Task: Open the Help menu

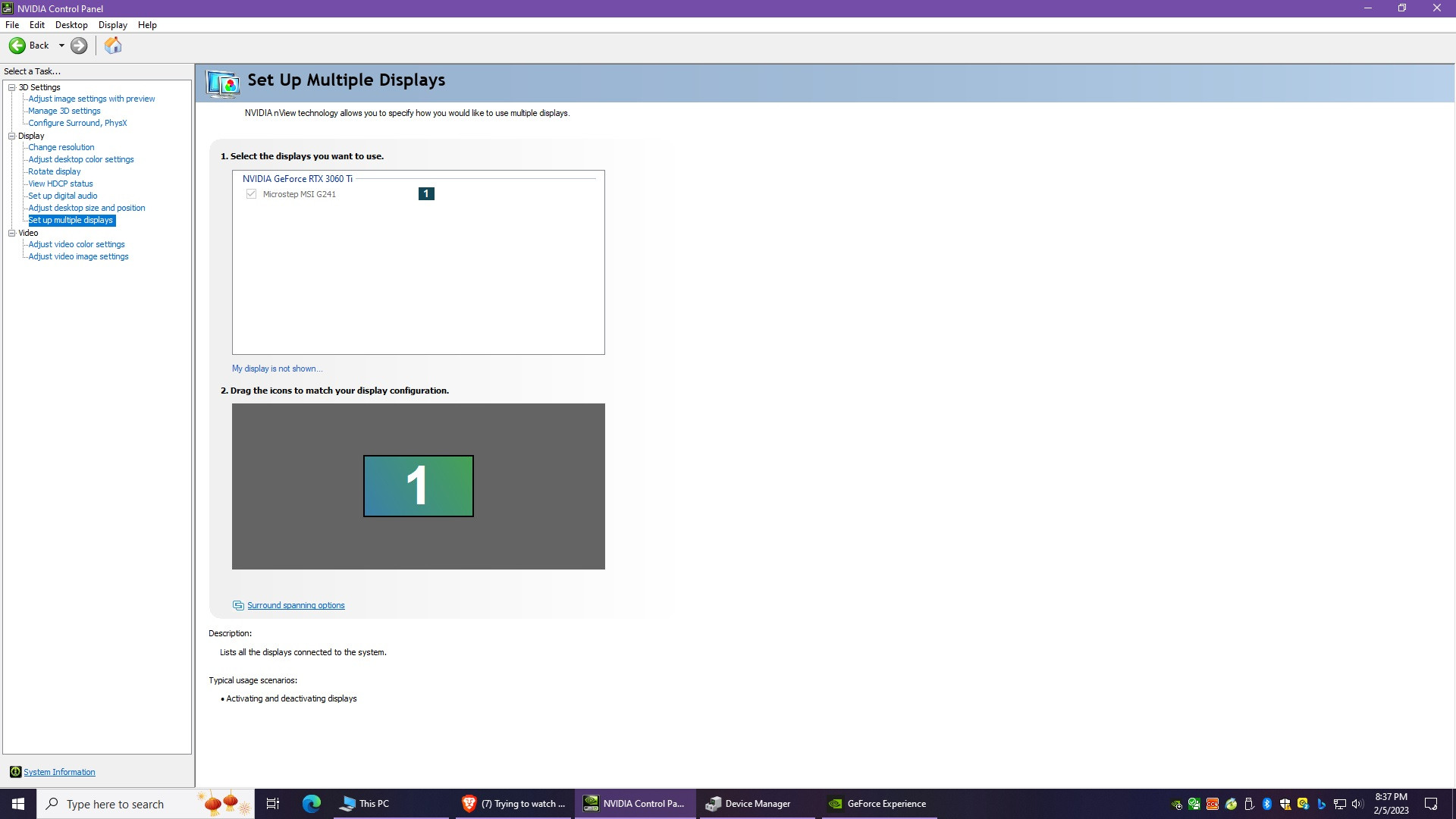Action: (x=147, y=25)
